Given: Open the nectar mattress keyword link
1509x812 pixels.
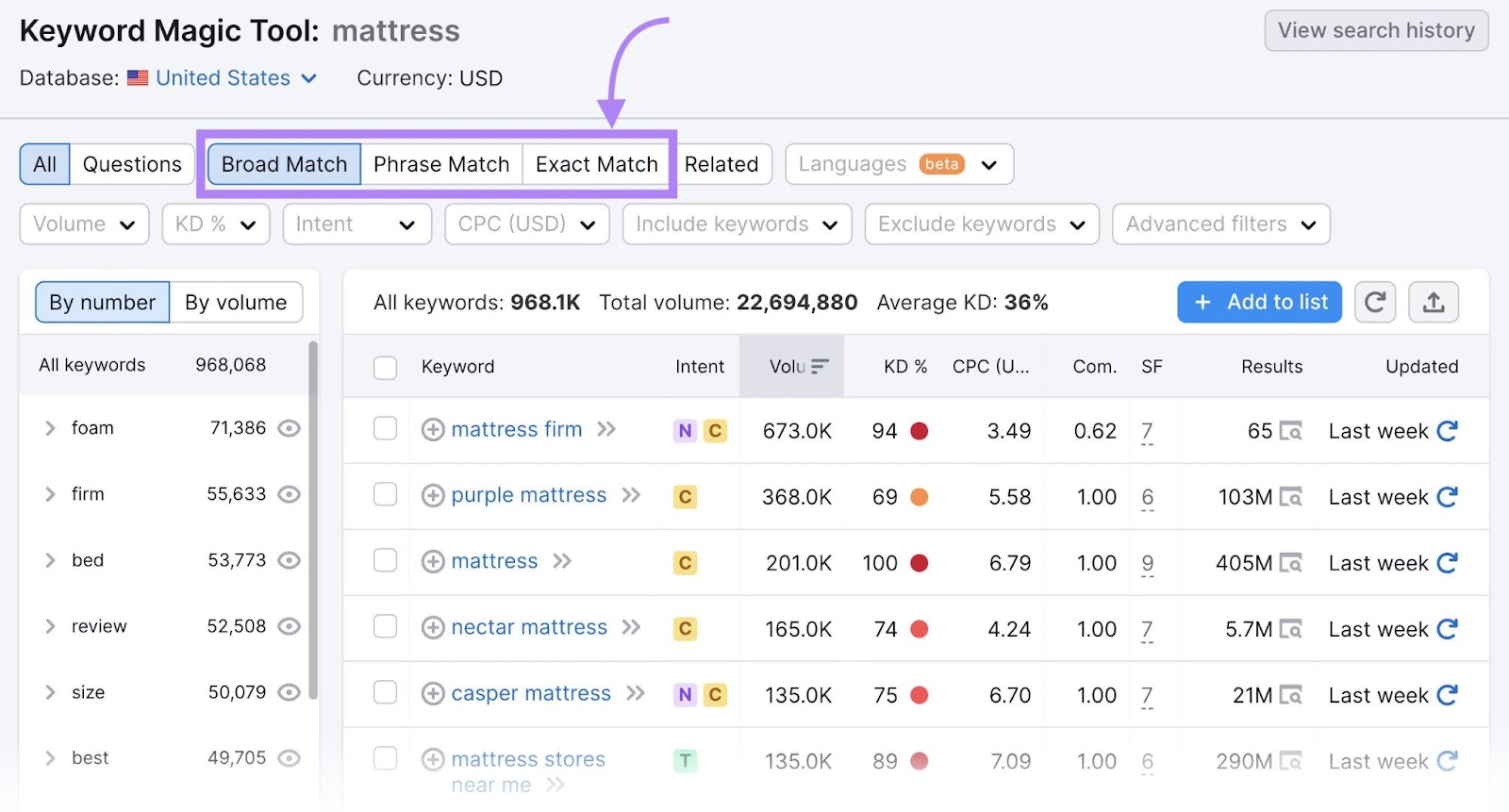Looking at the screenshot, I should (529, 628).
